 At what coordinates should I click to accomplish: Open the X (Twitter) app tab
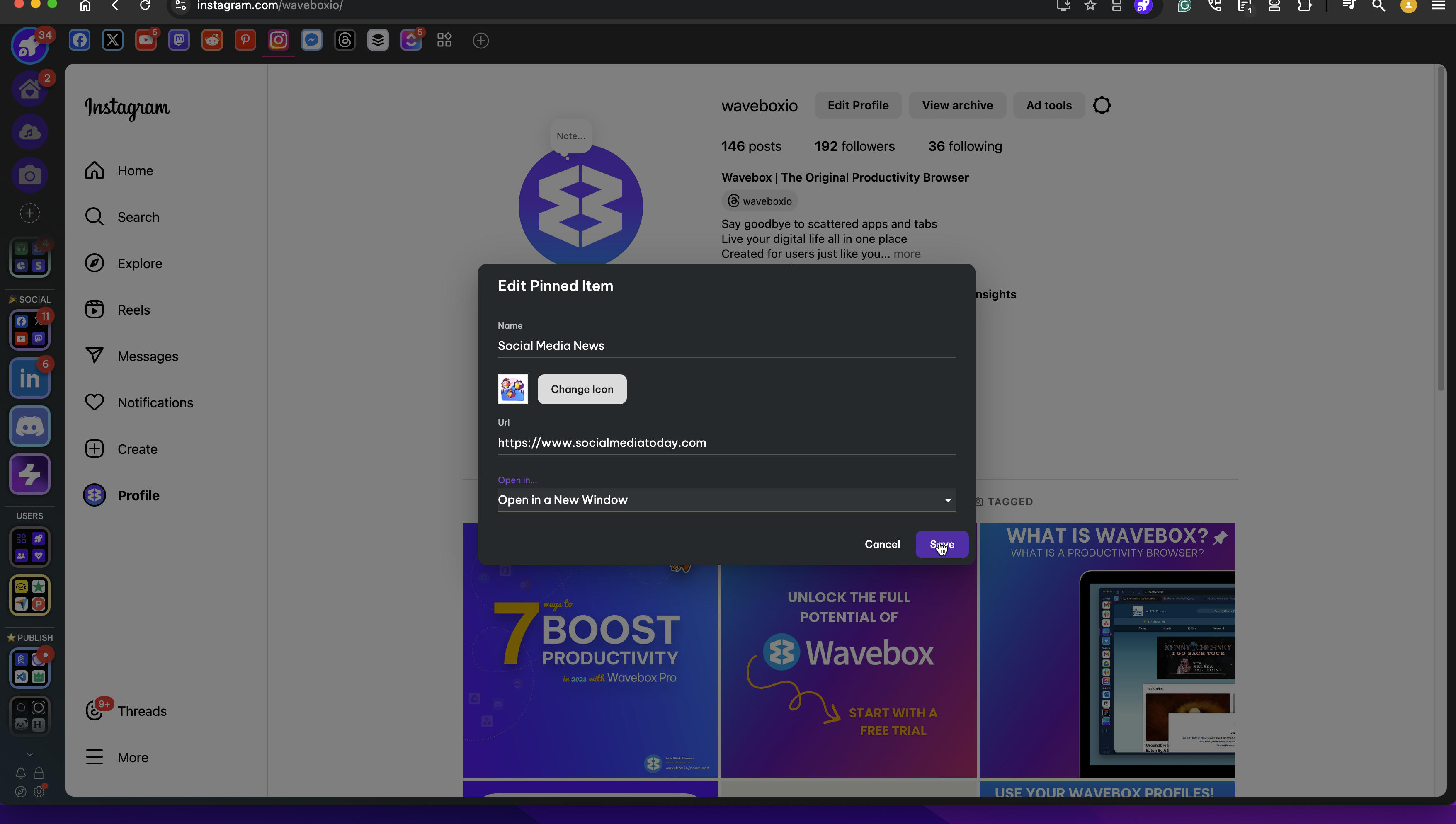click(x=113, y=40)
